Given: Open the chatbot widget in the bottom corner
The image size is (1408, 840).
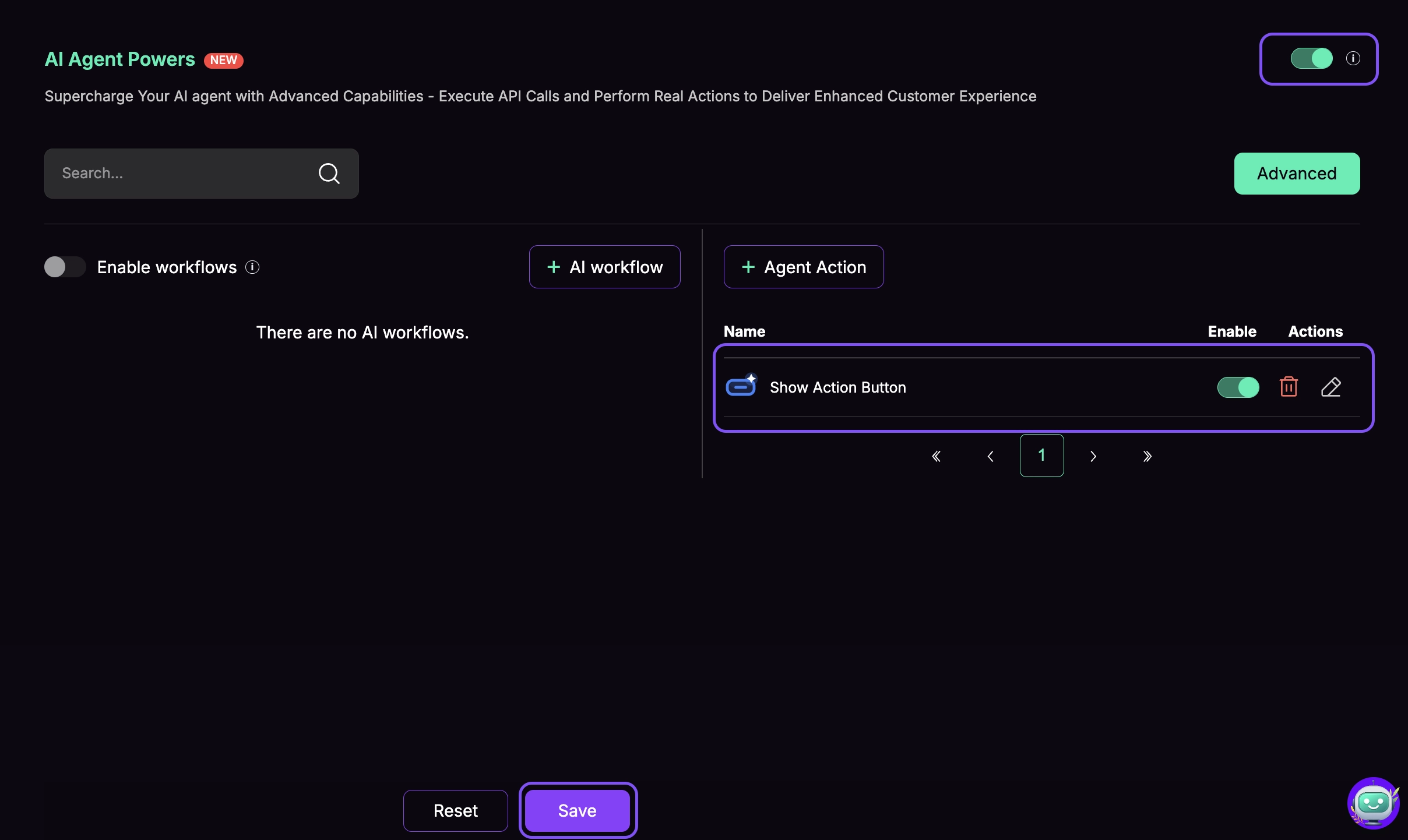Looking at the screenshot, I should 1372,803.
